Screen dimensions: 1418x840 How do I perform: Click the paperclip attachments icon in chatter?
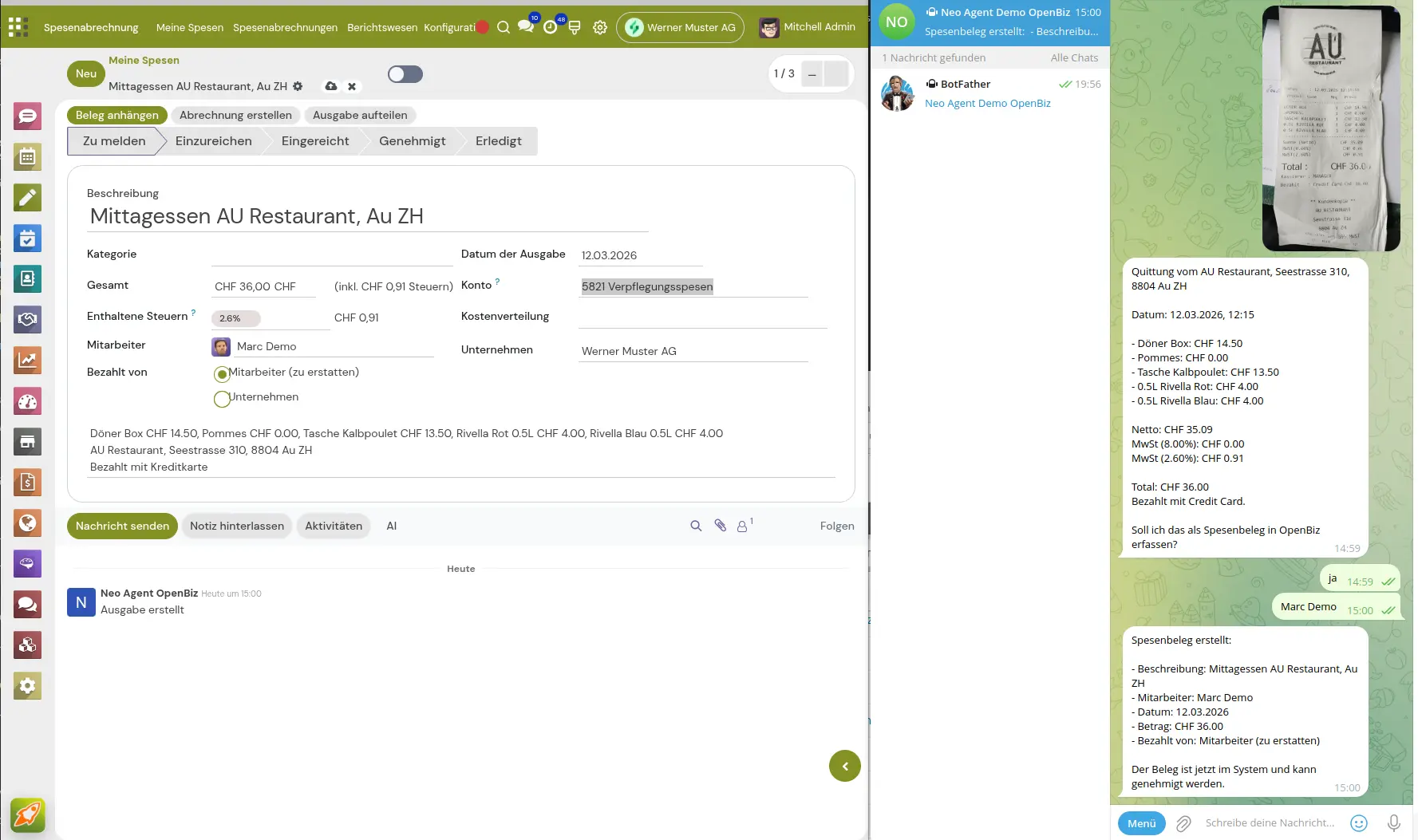[x=720, y=526]
